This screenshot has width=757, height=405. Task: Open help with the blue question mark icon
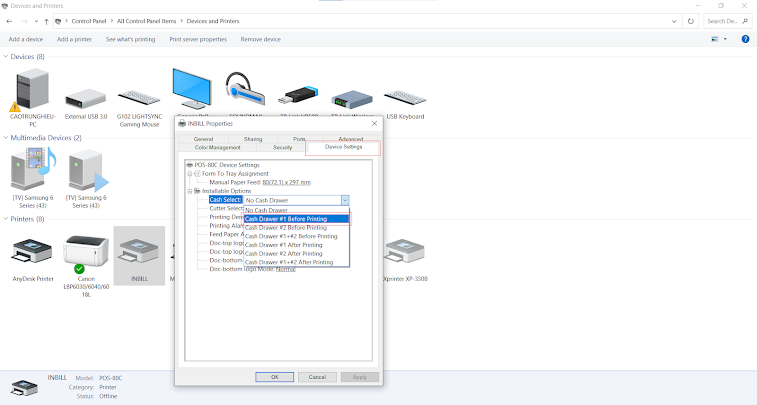click(x=745, y=39)
